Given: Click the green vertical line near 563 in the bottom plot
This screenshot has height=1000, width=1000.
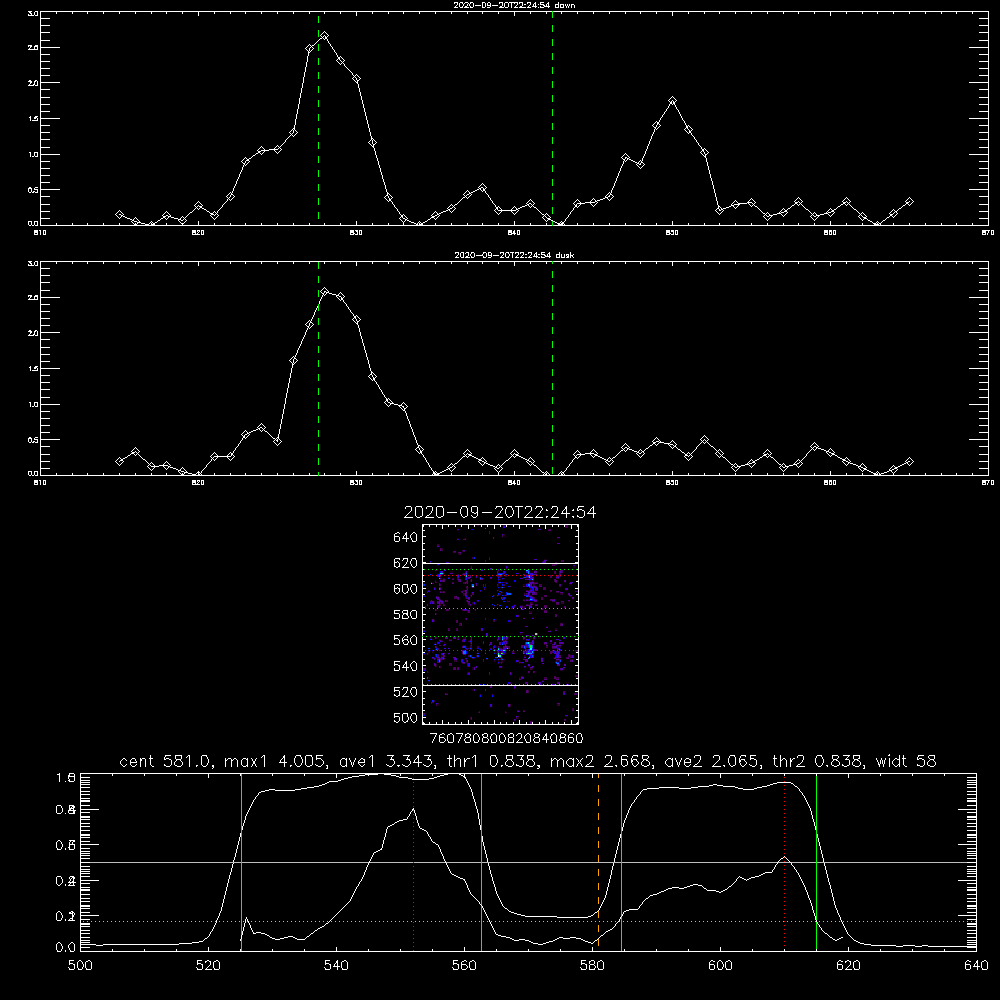Looking at the screenshot, I should click(482, 862).
